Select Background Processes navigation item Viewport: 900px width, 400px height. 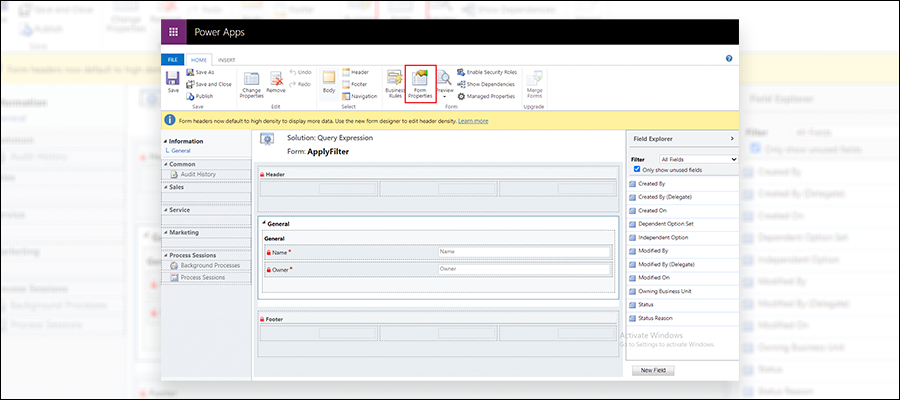pos(206,265)
